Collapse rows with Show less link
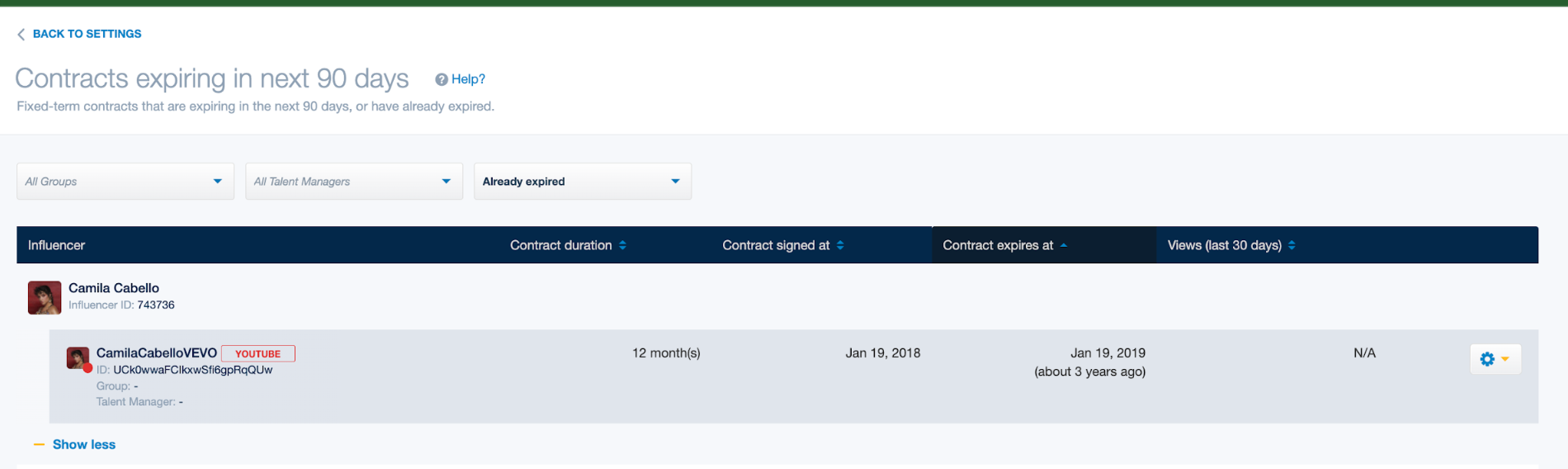The width and height of the screenshot is (1568, 469). click(84, 444)
